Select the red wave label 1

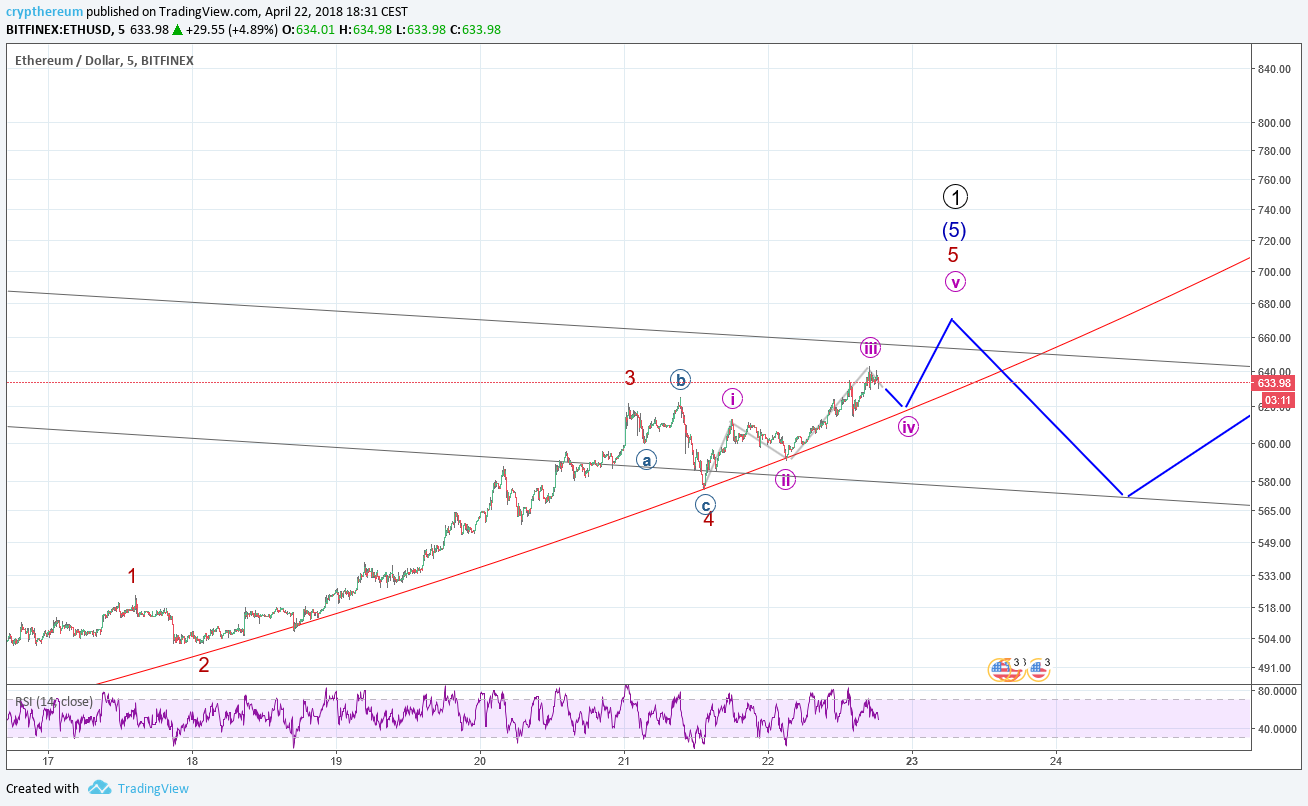pos(132,577)
